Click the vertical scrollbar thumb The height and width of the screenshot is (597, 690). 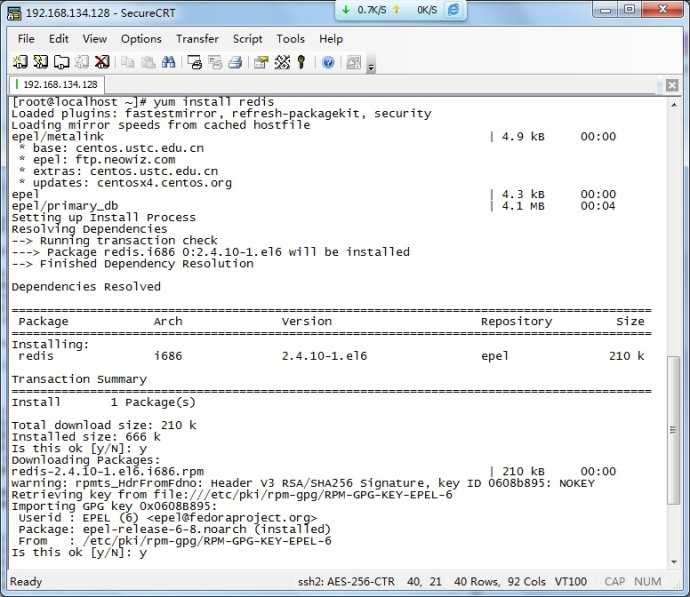pyautogui.click(x=673, y=429)
